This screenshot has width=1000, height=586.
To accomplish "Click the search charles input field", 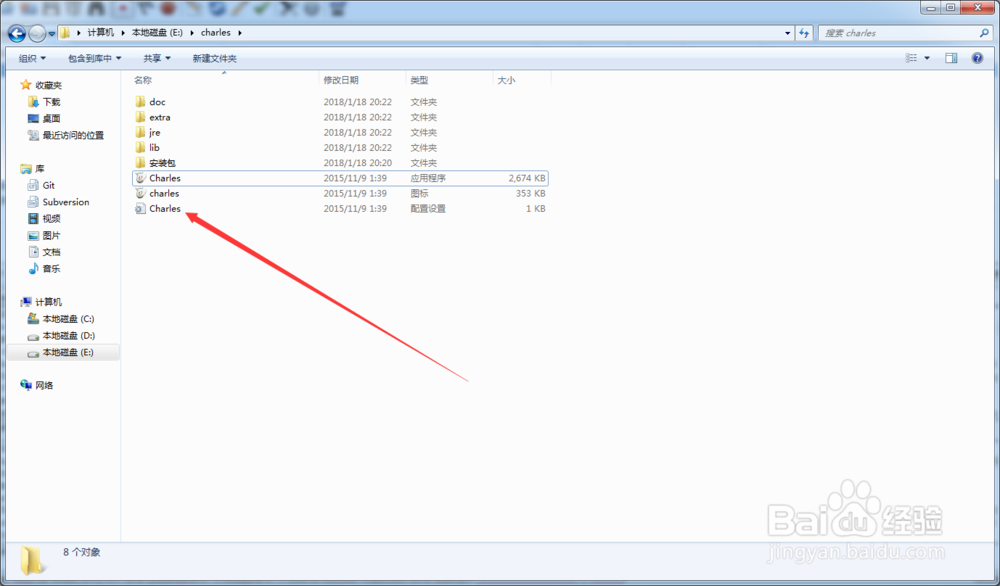I will (x=899, y=33).
